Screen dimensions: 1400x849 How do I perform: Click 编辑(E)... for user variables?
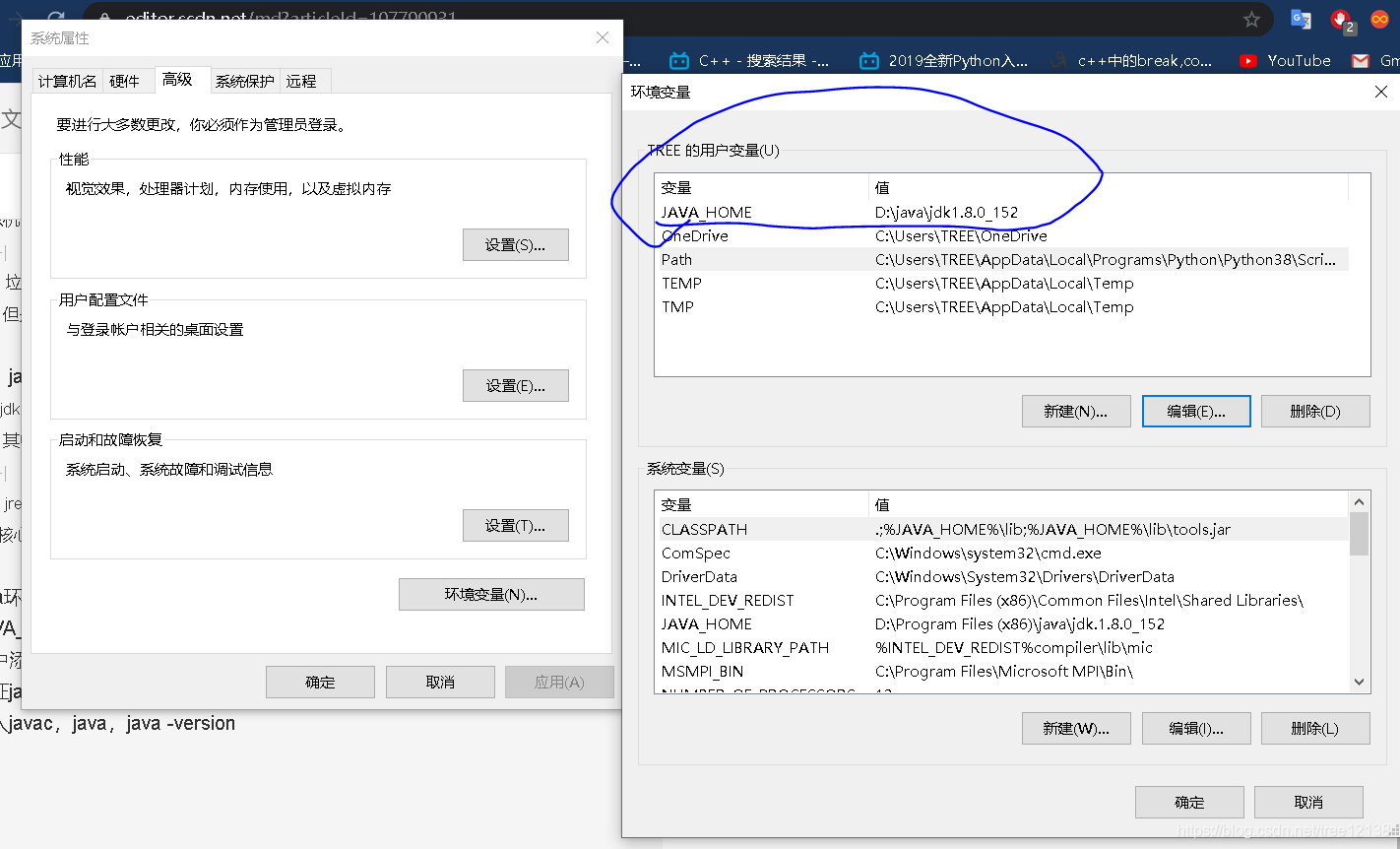(1196, 412)
